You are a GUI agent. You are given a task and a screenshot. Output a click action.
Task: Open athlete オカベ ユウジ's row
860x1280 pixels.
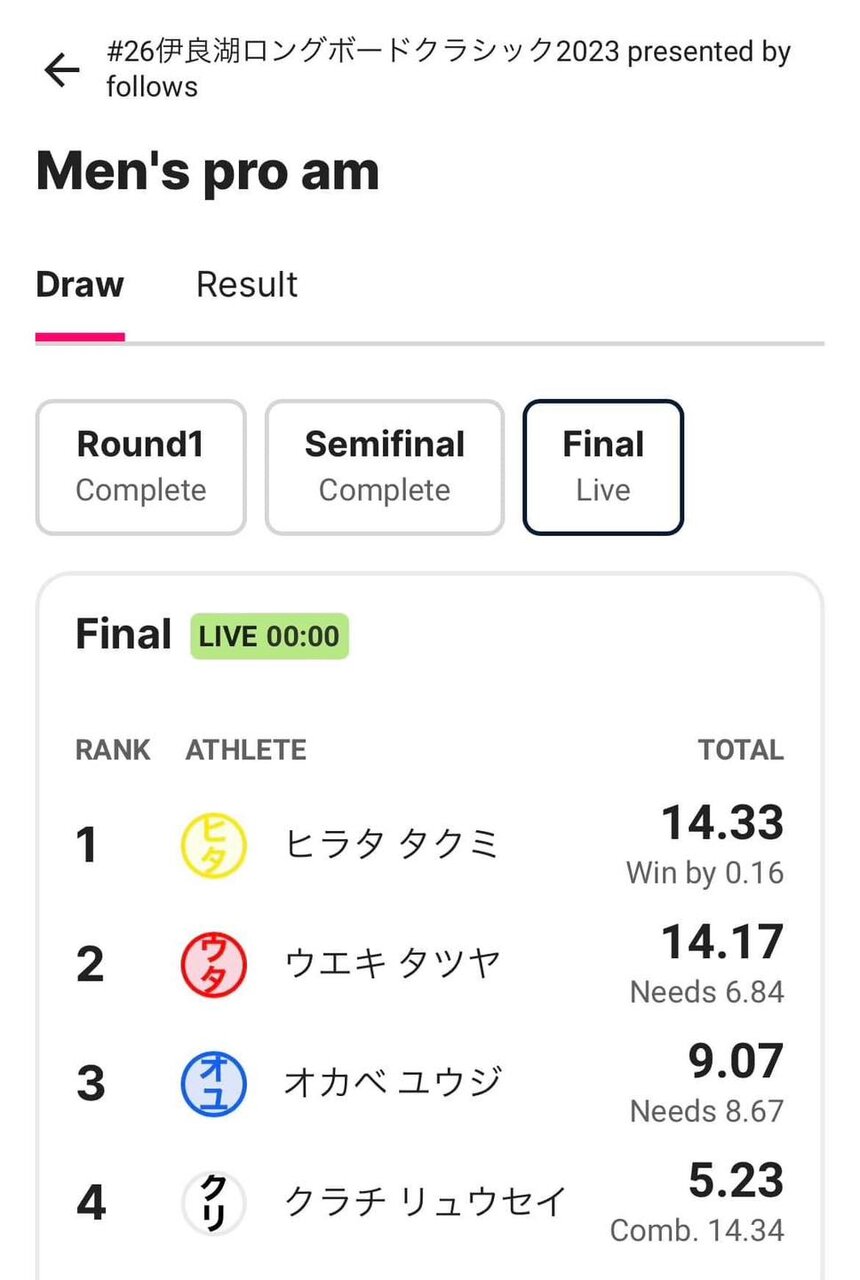pyautogui.click(x=430, y=1083)
